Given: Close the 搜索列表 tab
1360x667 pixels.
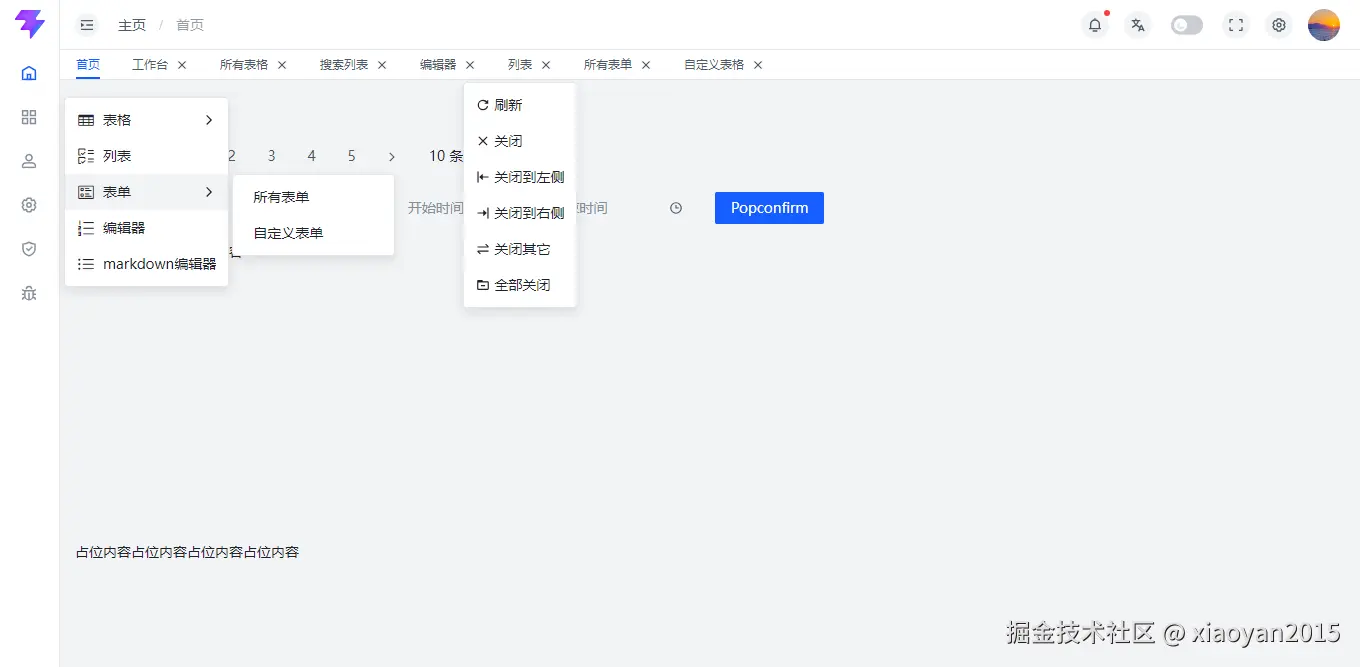Looking at the screenshot, I should tap(382, 65).
